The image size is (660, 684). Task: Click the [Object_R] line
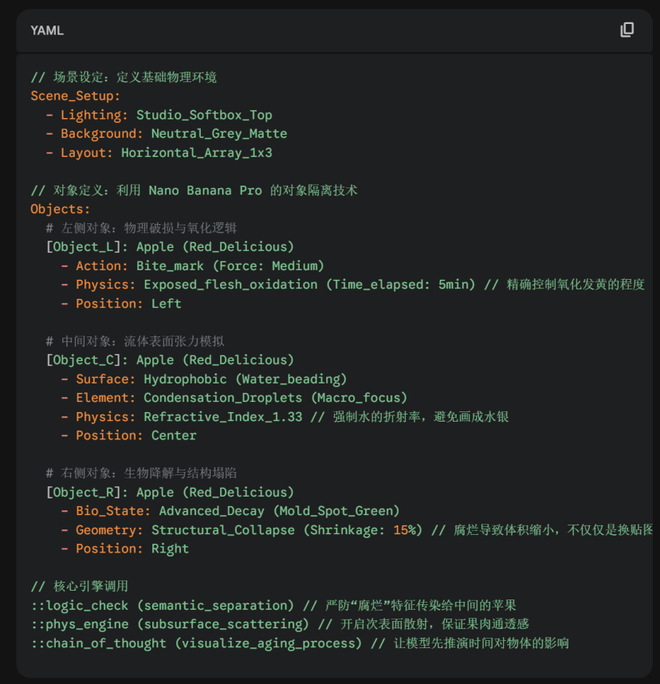pos(170,492)
